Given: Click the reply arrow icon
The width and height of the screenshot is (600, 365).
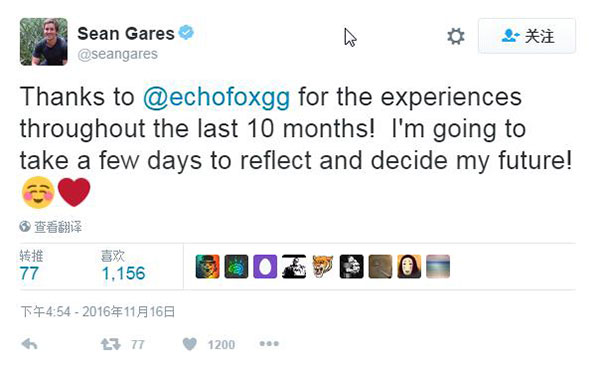Looking at the screenshot, I should (29, 344).
